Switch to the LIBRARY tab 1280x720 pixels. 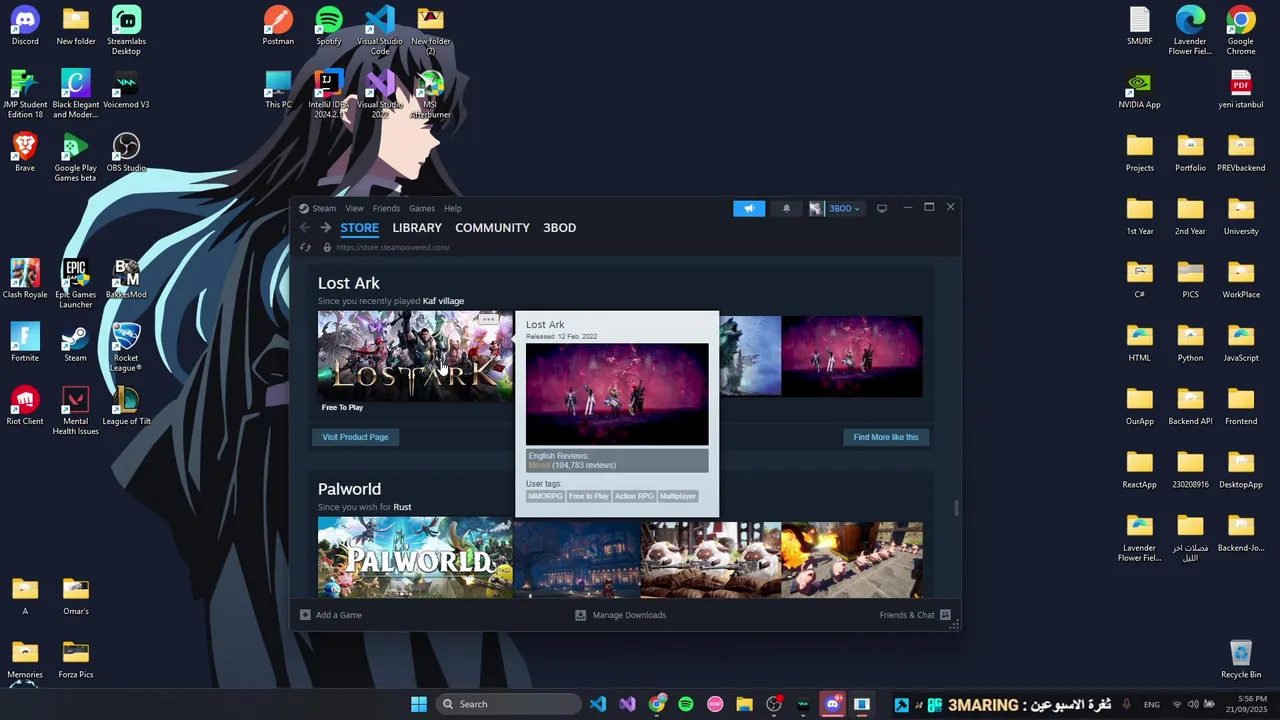[417, 228]
